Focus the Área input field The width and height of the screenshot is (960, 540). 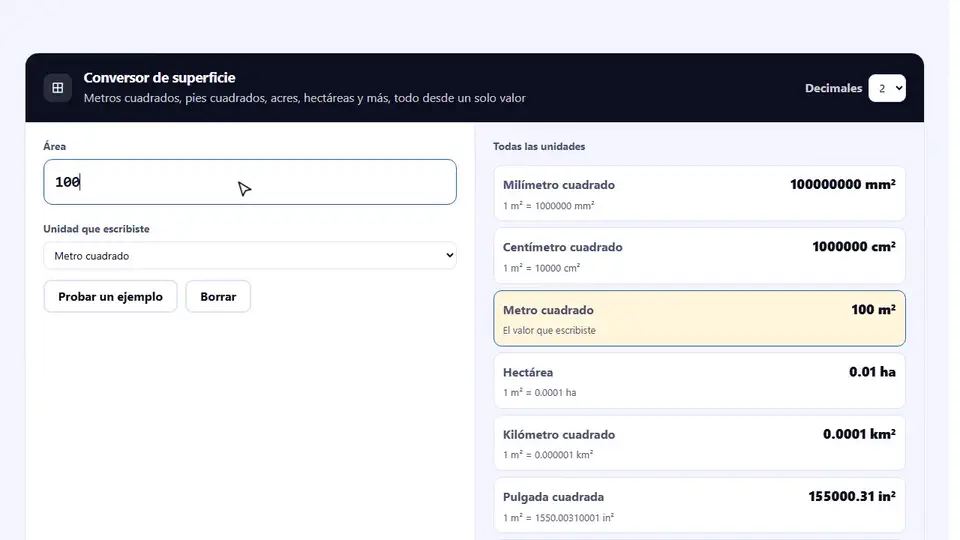point(250,182)
